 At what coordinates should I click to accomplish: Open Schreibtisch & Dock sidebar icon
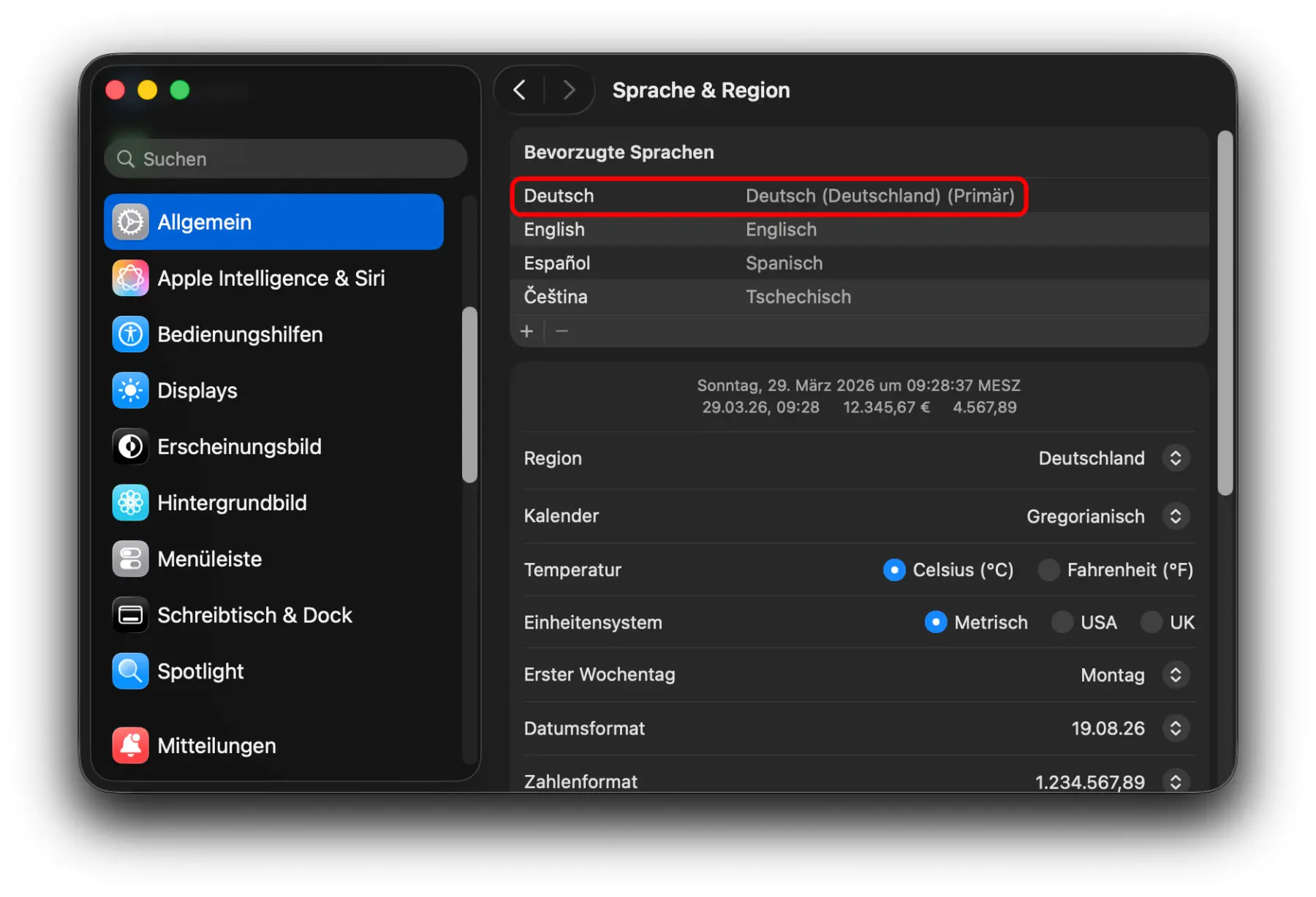[x=130, y=616]
